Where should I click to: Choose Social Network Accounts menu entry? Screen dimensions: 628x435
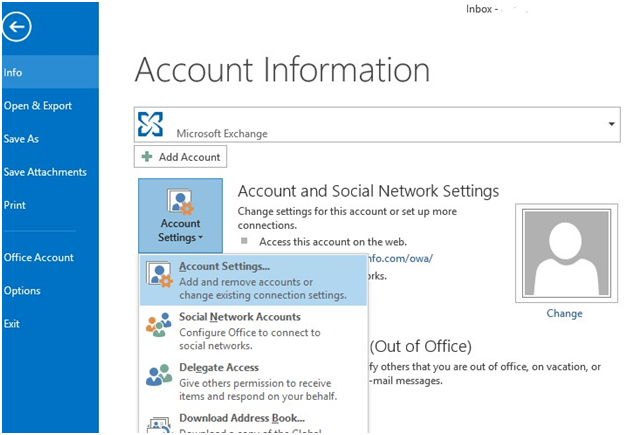pyautogui.click(x=253, y=331)
